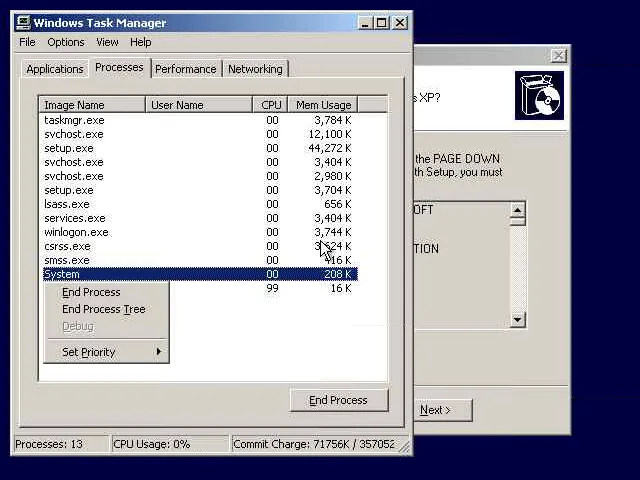Choose End Process Tree in context menu
The image size is (640, 480).
coord(106,309)
